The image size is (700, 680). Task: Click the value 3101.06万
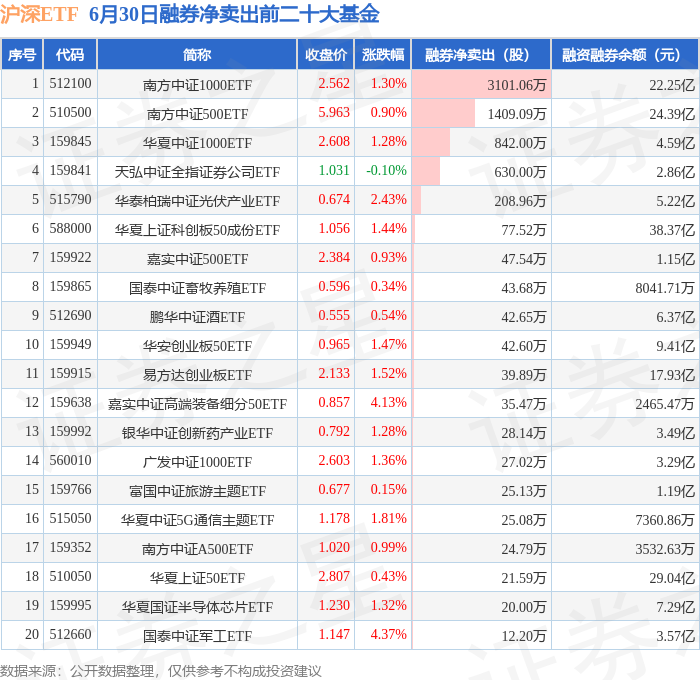point(517,85)
